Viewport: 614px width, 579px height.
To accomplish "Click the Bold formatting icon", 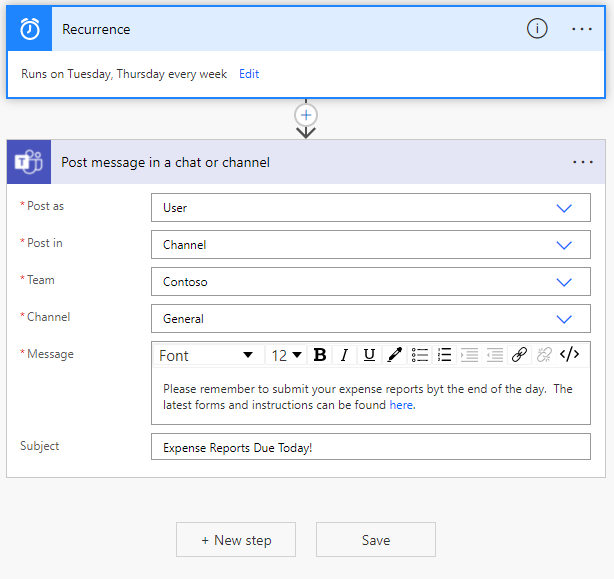I will click(320, 355).
